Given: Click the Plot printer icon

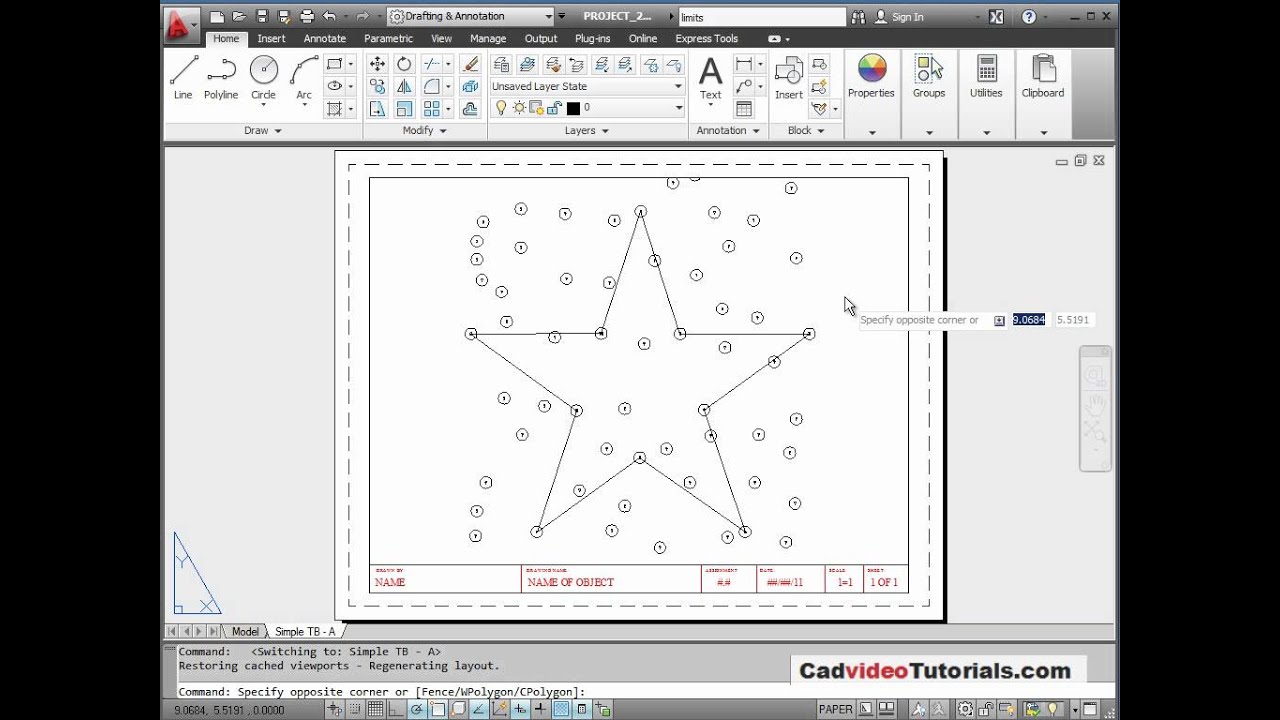Looking at the screenshot, I should tap(307, 17).
